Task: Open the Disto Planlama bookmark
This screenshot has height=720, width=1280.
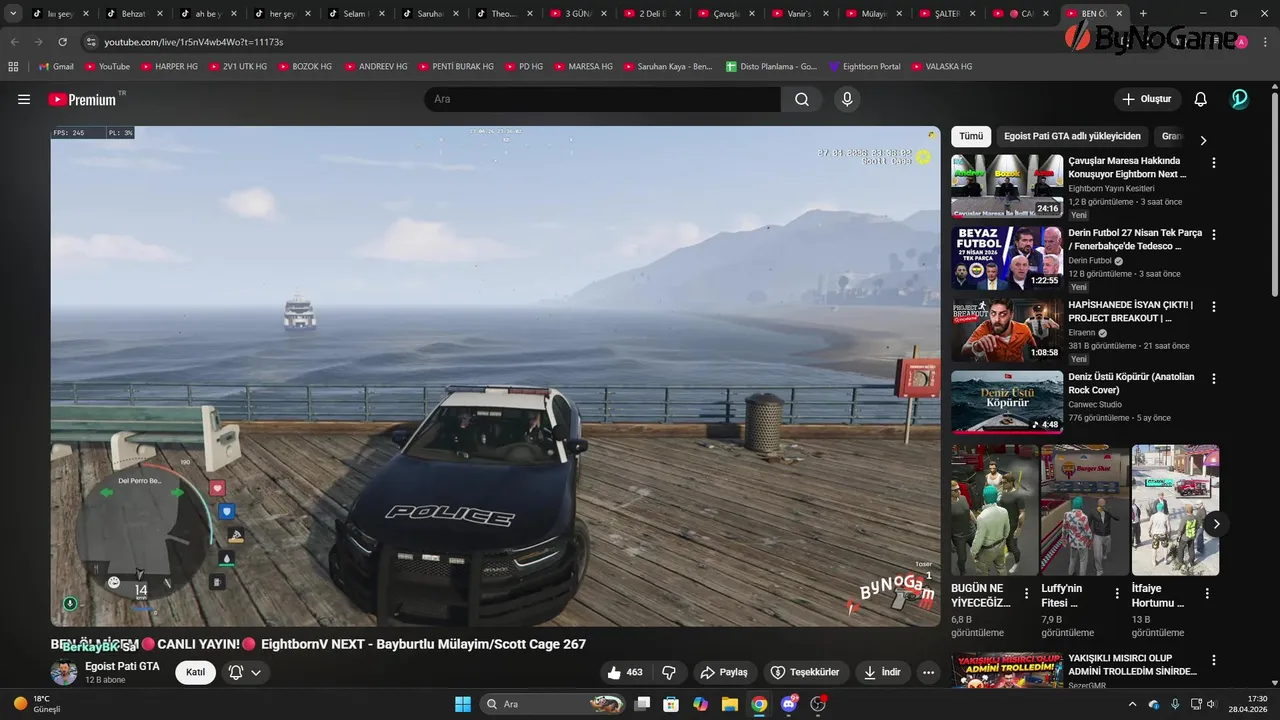Action: [771, 66]
